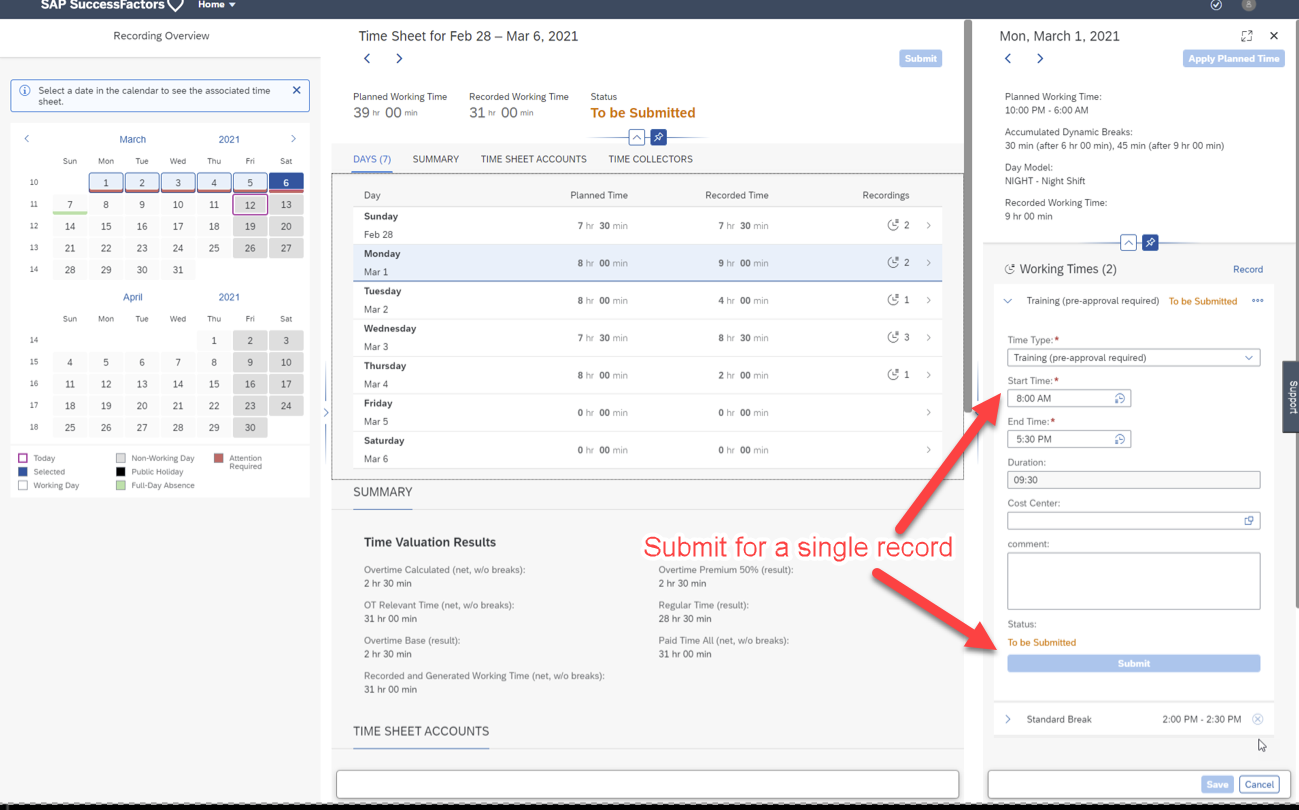The height and width of the screenshot is (810, 1299).
Task: Open the overflow menu on the Training record
Action: coord(1257,300)
